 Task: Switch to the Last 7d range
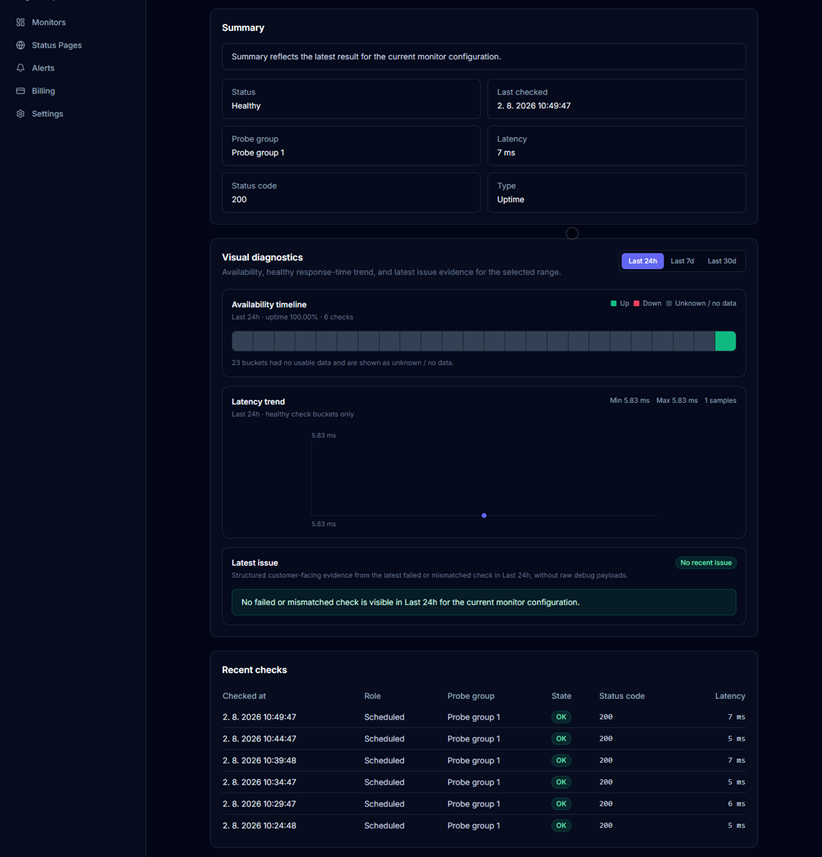pos(682,261)
